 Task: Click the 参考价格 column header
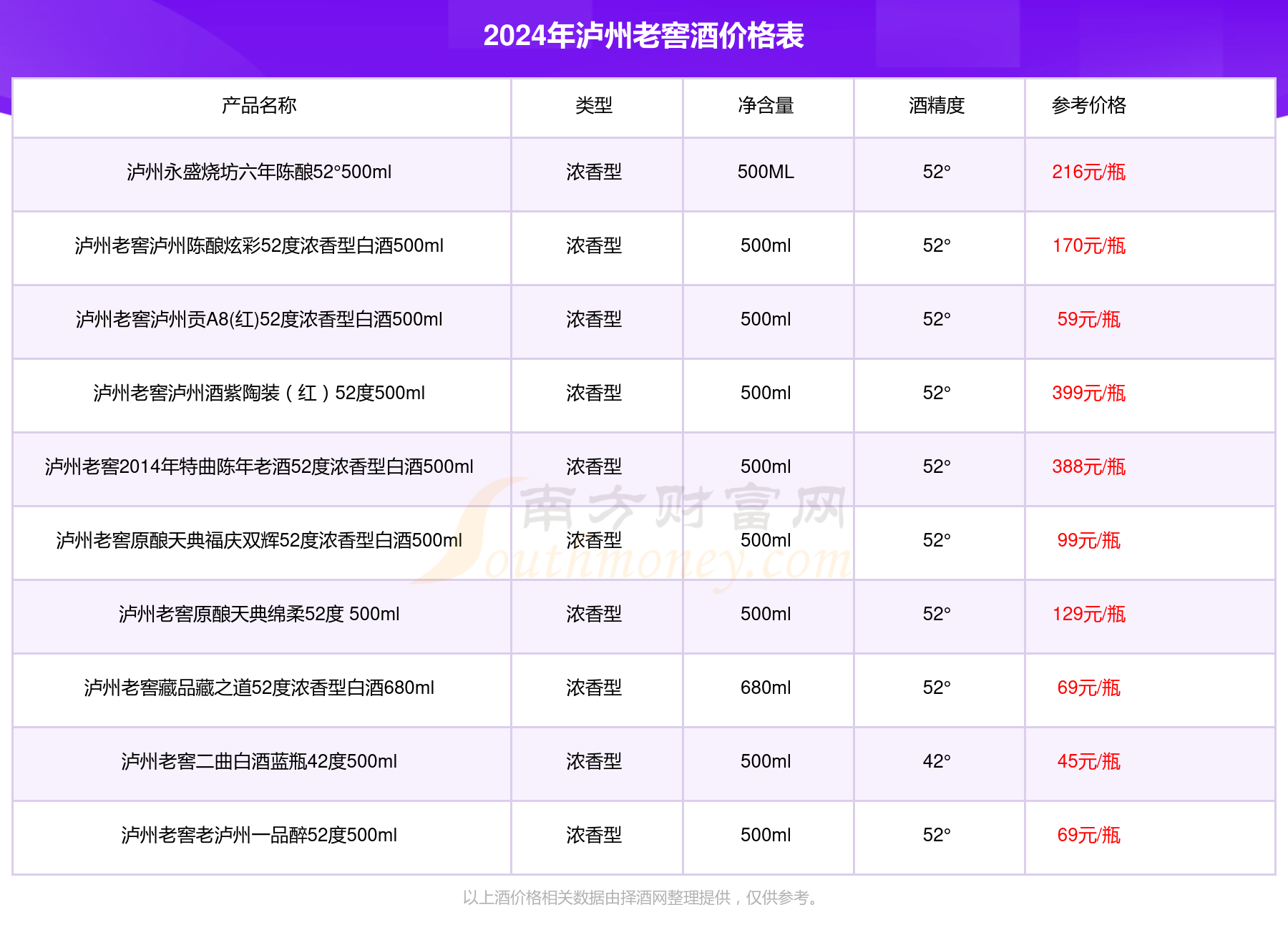point(1088,105)
